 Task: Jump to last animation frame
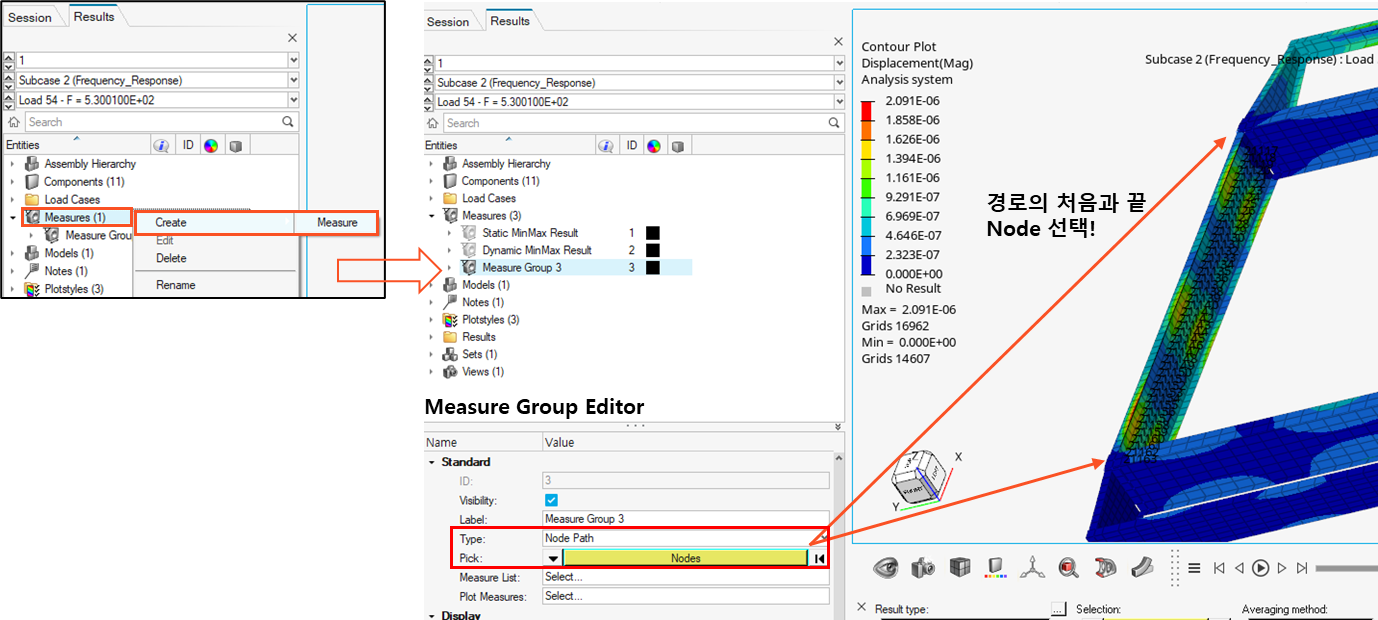(x=1302, y=568)
